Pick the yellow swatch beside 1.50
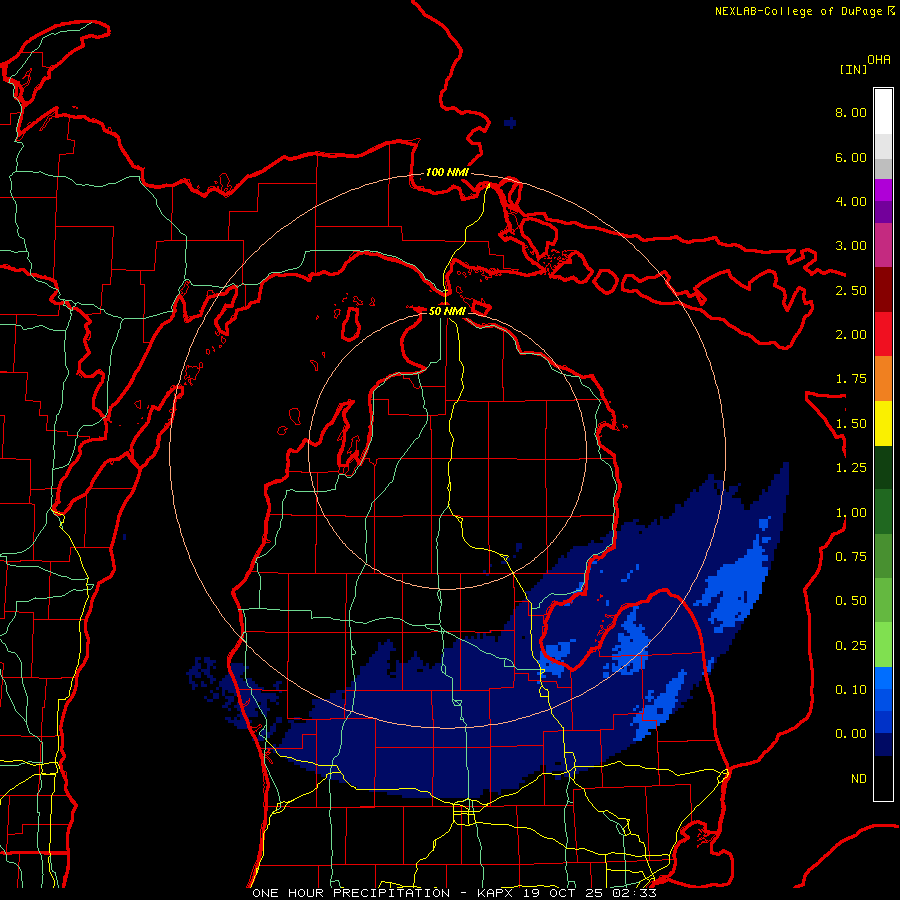The image size is (900, 900). pyautogui.click(x=883, y=423)
